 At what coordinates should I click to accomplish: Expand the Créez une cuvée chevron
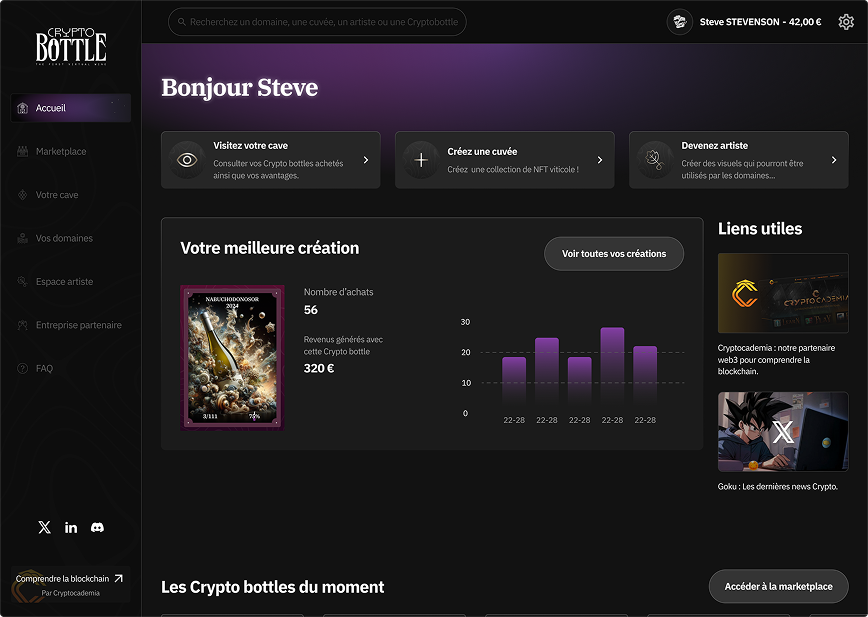point(600,160)
